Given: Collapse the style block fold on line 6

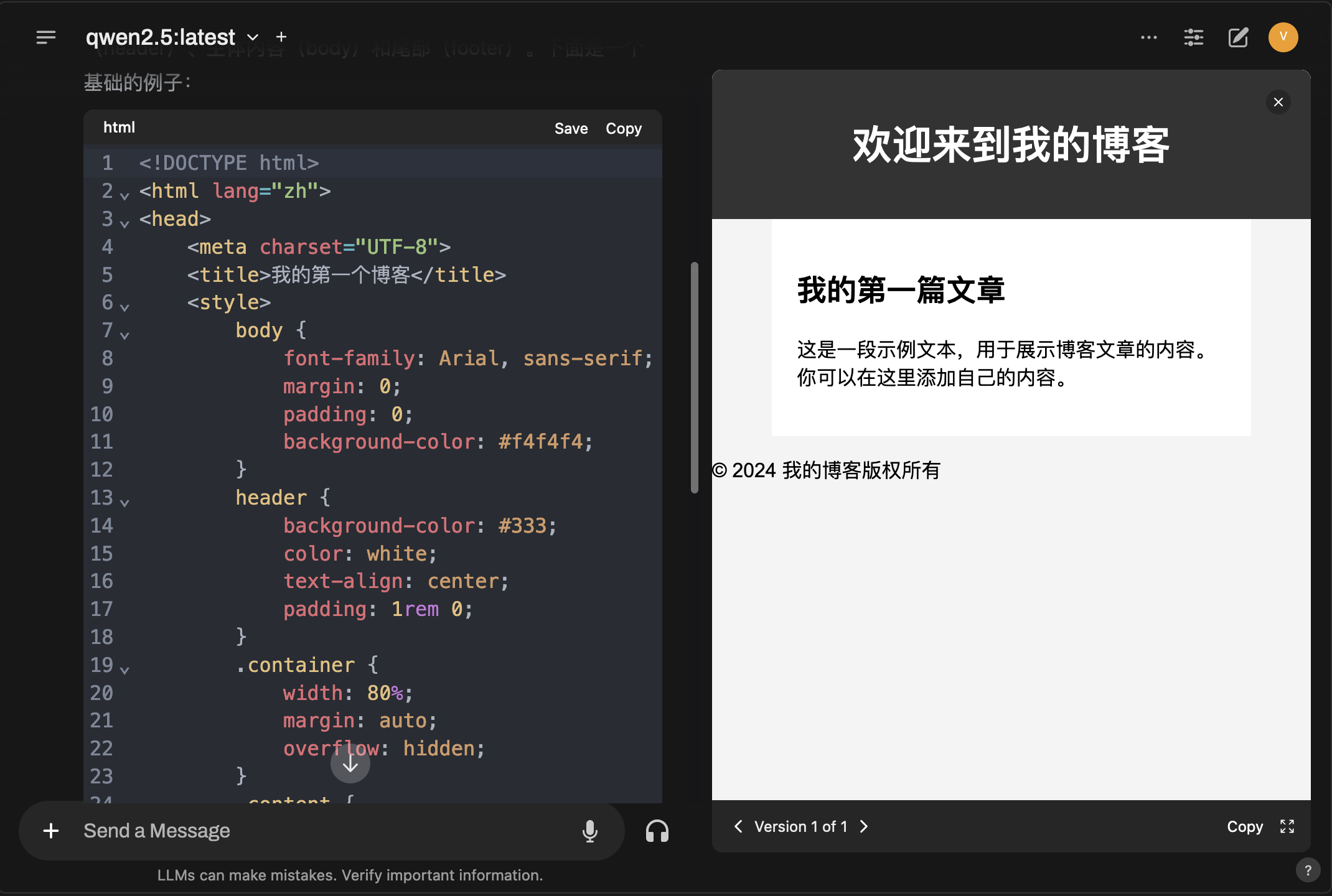Looking at the screenshot, I should (124, 307).
